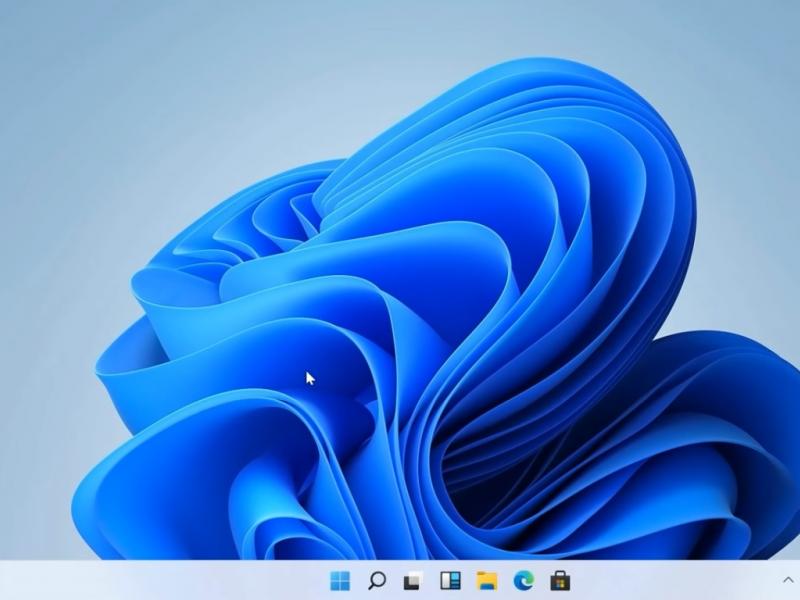Show hidden system tray icons

click(788, 580)
